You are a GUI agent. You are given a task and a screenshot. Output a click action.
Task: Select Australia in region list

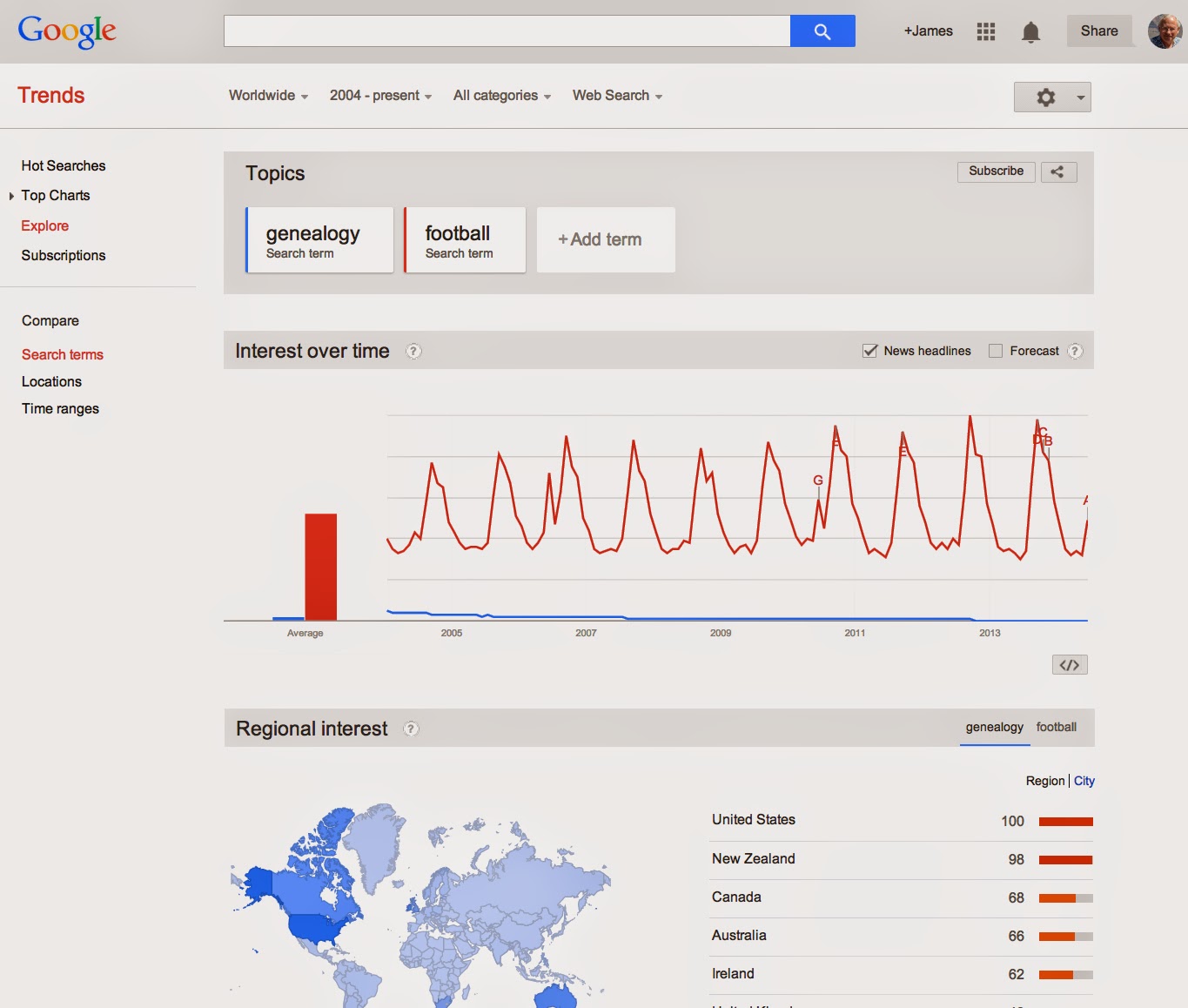739,935
